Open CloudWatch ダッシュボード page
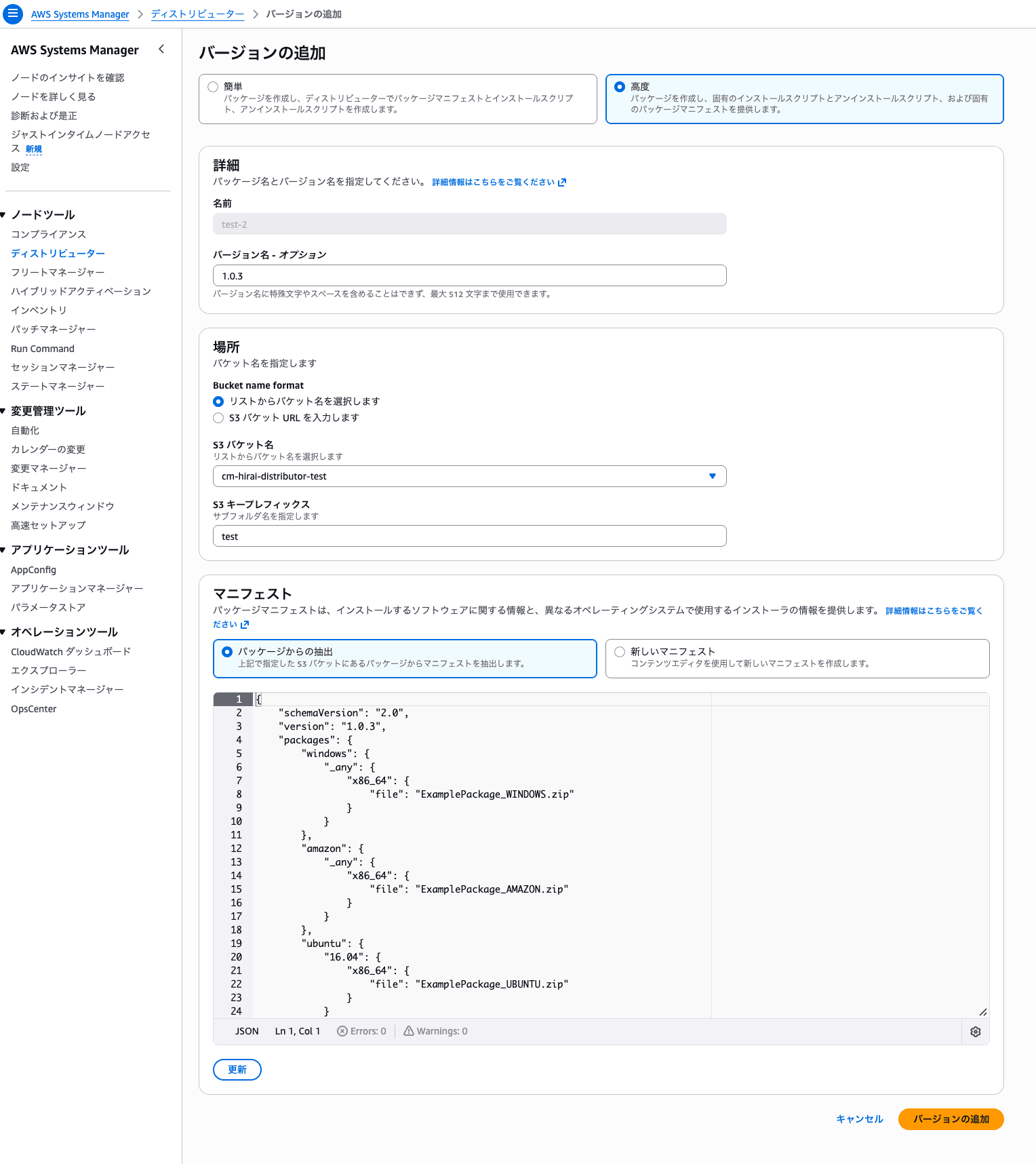The width and height of the screenshot is (1036, 1164). 71,652
